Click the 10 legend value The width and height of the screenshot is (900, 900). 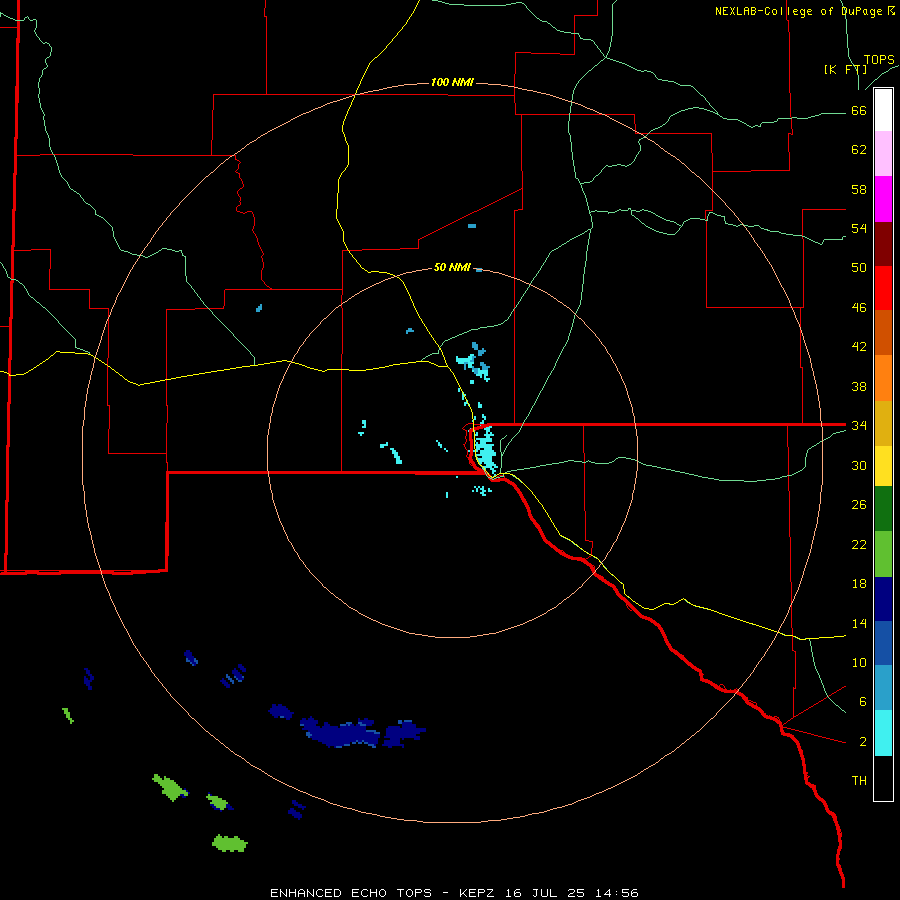click(x=859, y=662)
